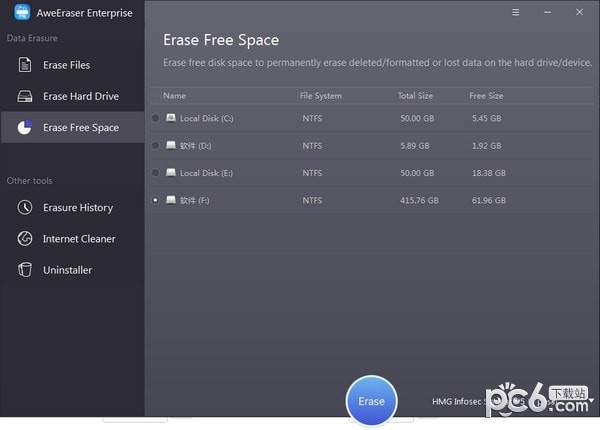The width and height of the screenshot is (600, 430).
Task: Click the Free Size column header
Action: [x=486, y=96]
